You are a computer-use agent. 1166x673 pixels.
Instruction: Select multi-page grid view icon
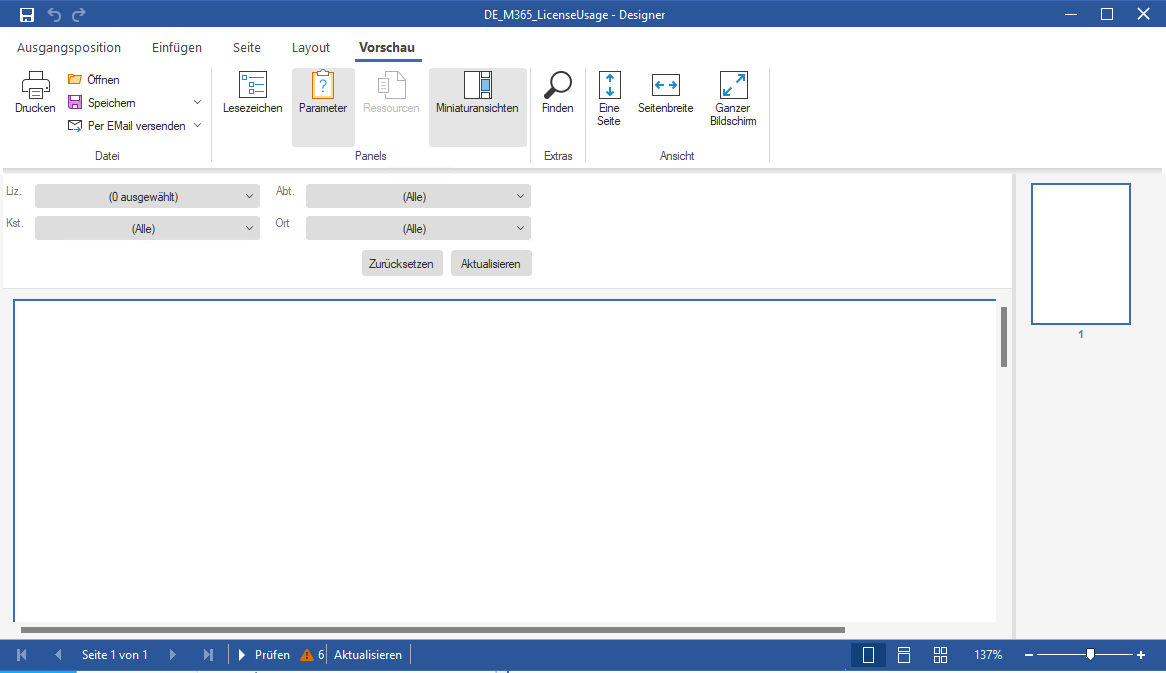941,655
